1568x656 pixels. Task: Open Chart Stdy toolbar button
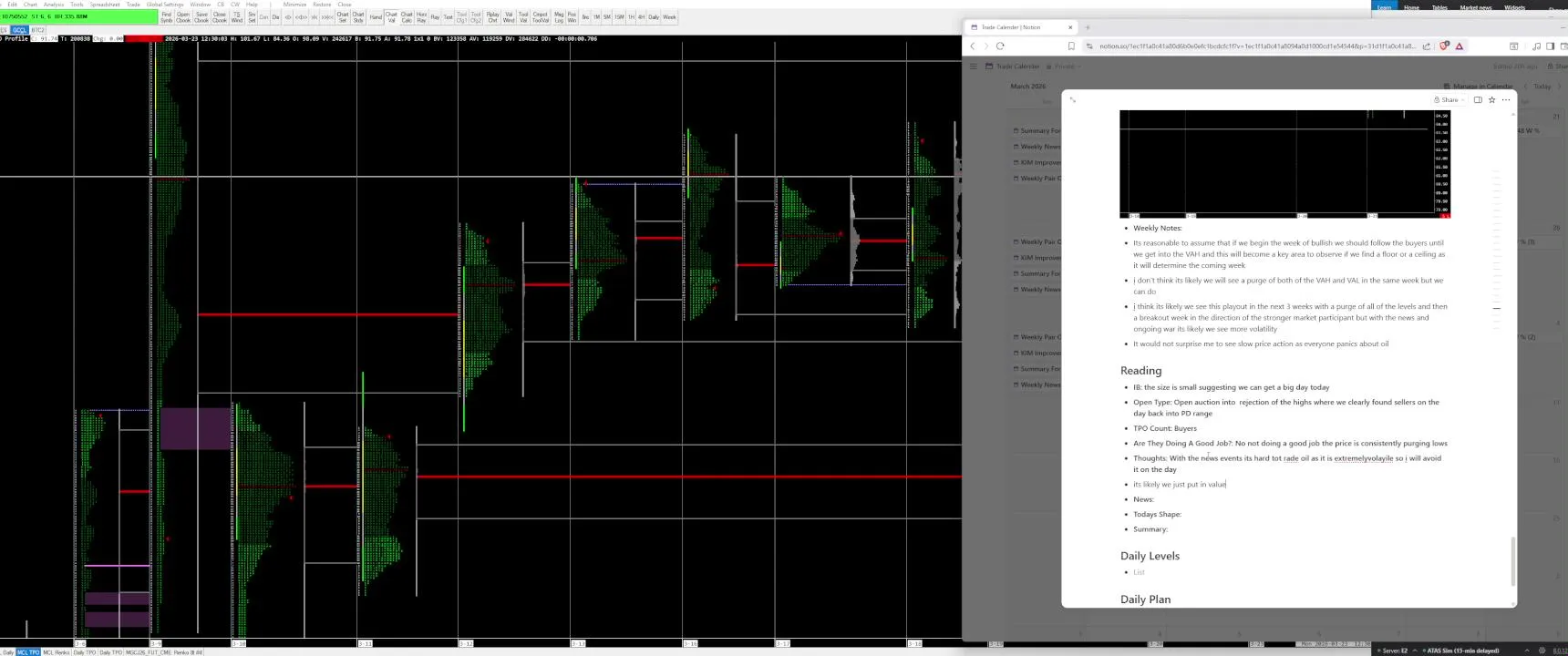(357, 17)
